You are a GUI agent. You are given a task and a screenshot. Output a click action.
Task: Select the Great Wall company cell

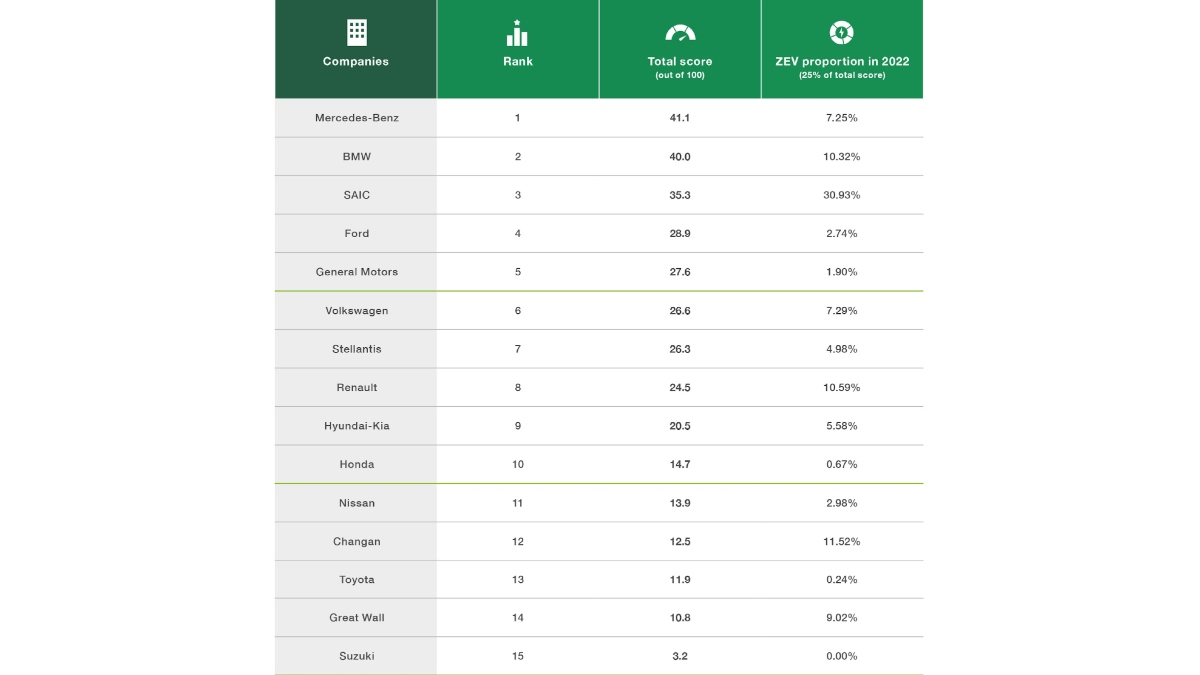(357, 618)
